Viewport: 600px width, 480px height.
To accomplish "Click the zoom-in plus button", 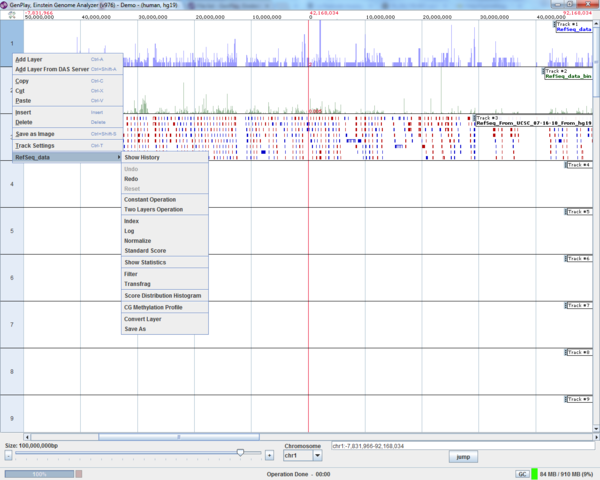I will [269, 455].
